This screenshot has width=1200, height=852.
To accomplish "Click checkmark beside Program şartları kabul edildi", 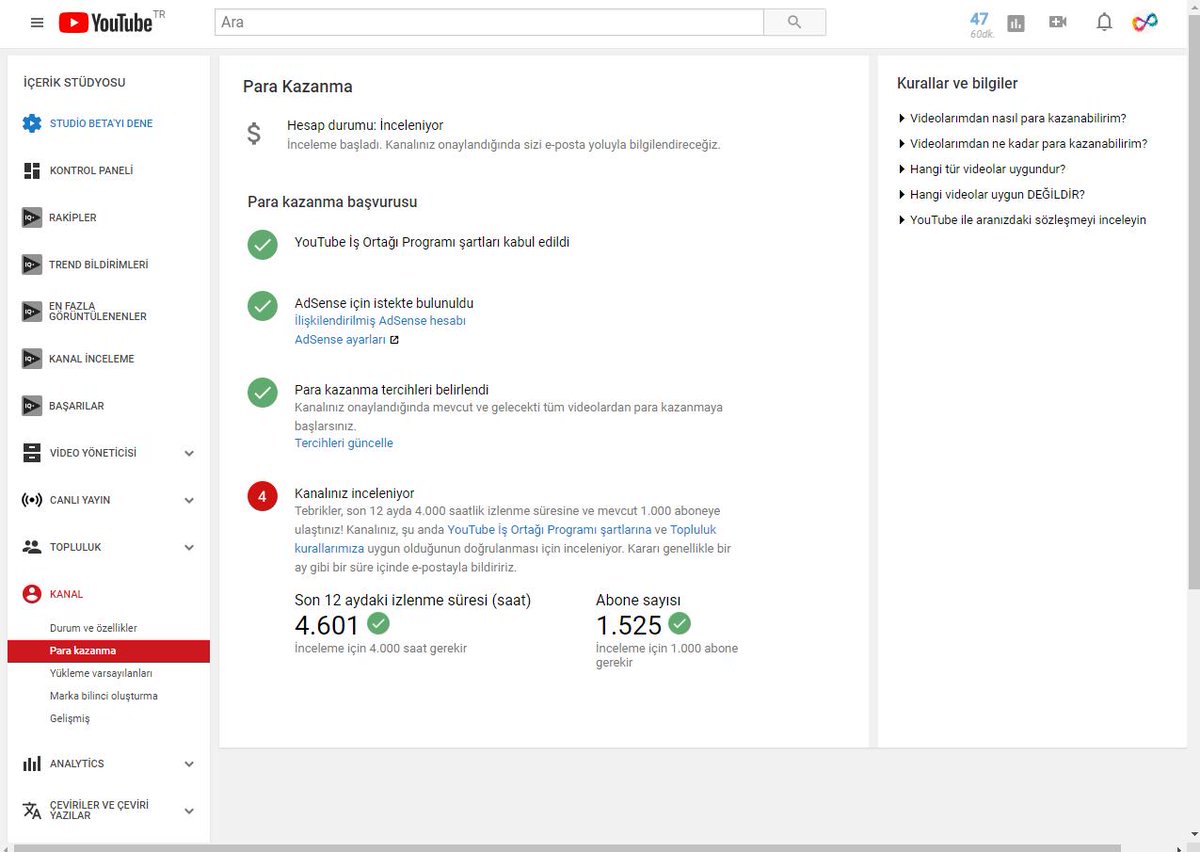I will click(x=262, y=245).
